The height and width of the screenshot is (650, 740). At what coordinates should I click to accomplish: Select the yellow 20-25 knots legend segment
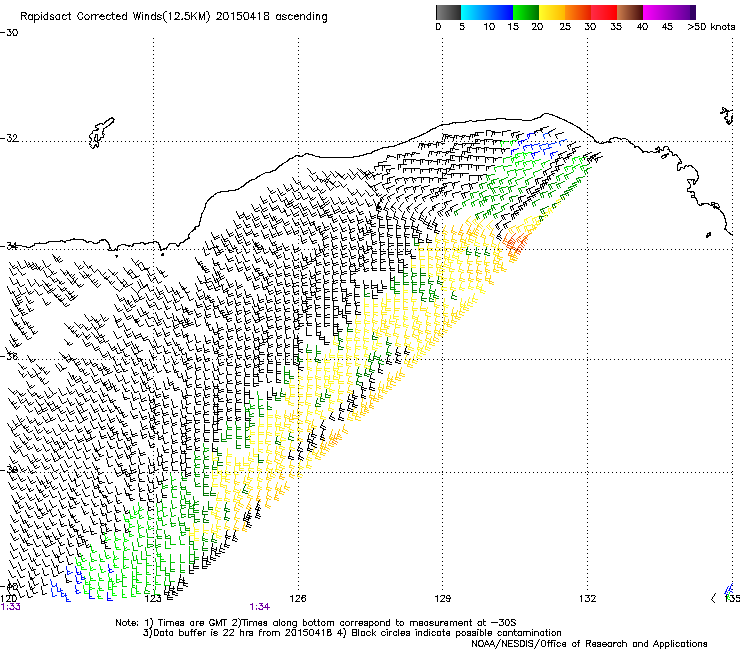(x=552, y=12)
